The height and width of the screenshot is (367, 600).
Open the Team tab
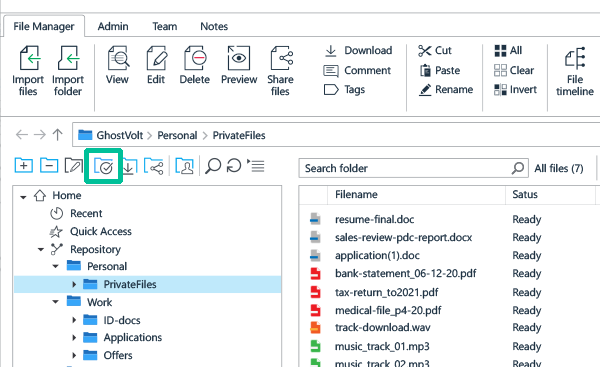pos(165,26)
